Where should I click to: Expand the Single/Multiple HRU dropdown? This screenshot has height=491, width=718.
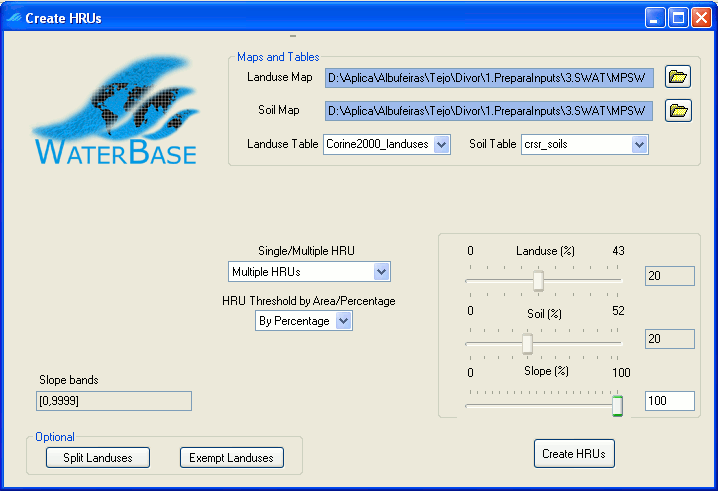[x=380, y=272]
